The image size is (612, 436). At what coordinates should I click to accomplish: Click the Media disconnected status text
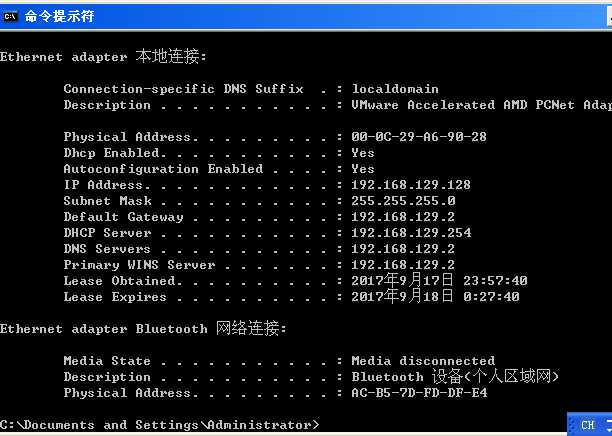[x=422, y=361]
